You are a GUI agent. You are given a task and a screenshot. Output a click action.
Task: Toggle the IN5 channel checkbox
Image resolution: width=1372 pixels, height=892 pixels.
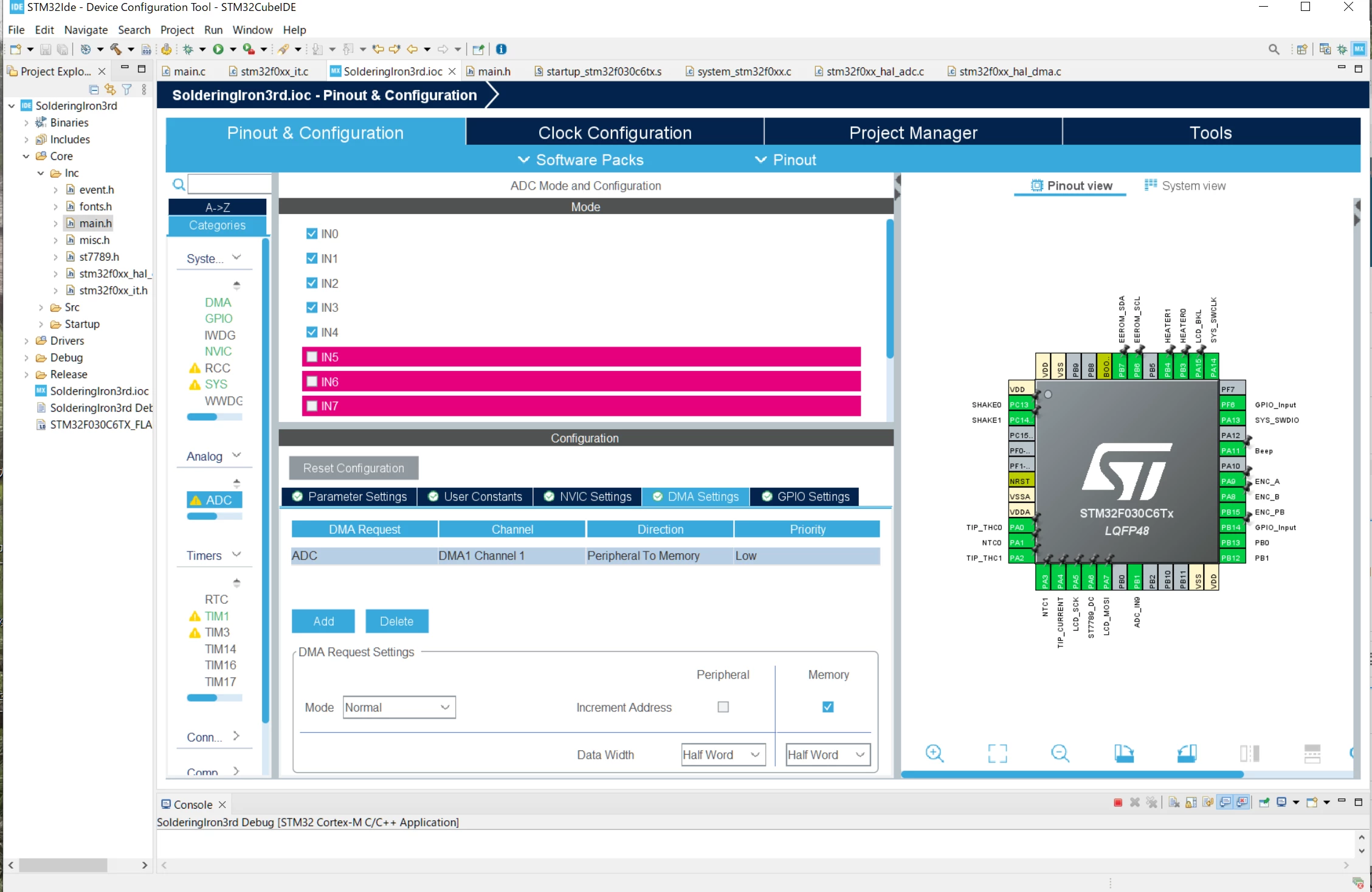pos(312,357)
